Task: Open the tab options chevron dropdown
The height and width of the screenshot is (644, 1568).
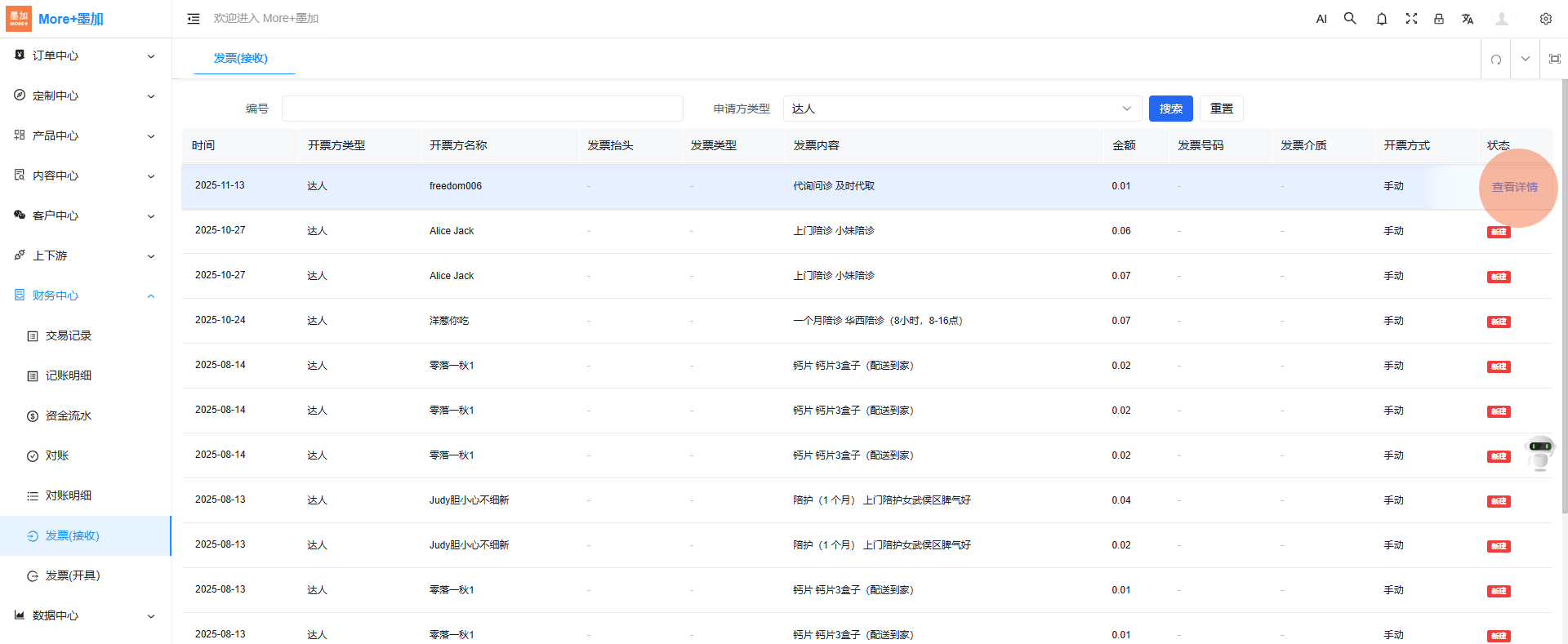Action: pyautogui.click(x=1525, y=59)
